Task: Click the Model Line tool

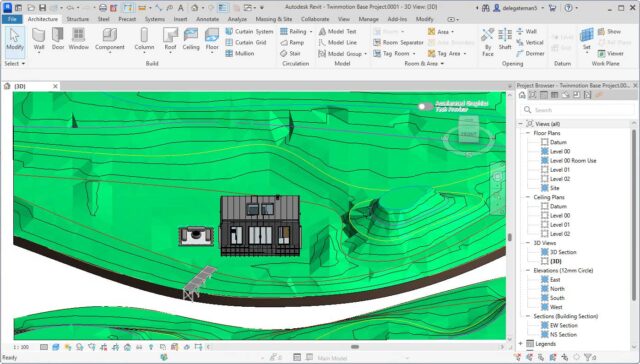Action: point(338,42)
